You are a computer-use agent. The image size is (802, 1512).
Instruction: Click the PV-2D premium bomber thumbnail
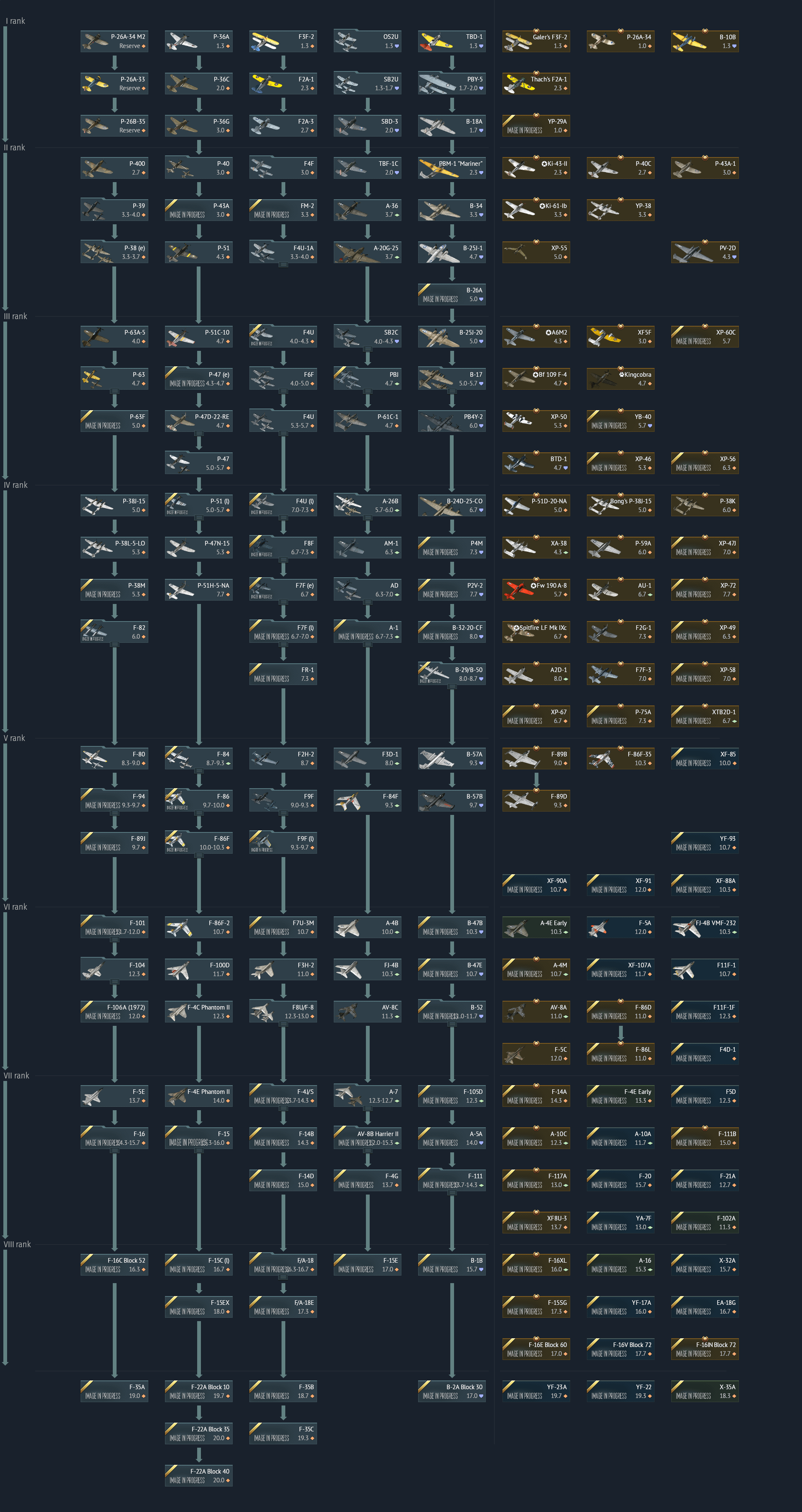[692, 252]
